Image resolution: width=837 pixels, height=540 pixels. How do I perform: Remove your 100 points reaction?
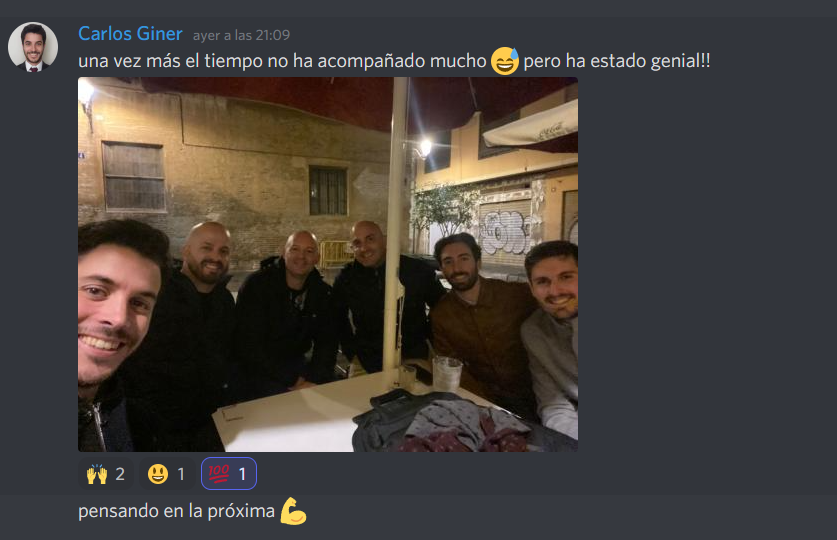228,474
